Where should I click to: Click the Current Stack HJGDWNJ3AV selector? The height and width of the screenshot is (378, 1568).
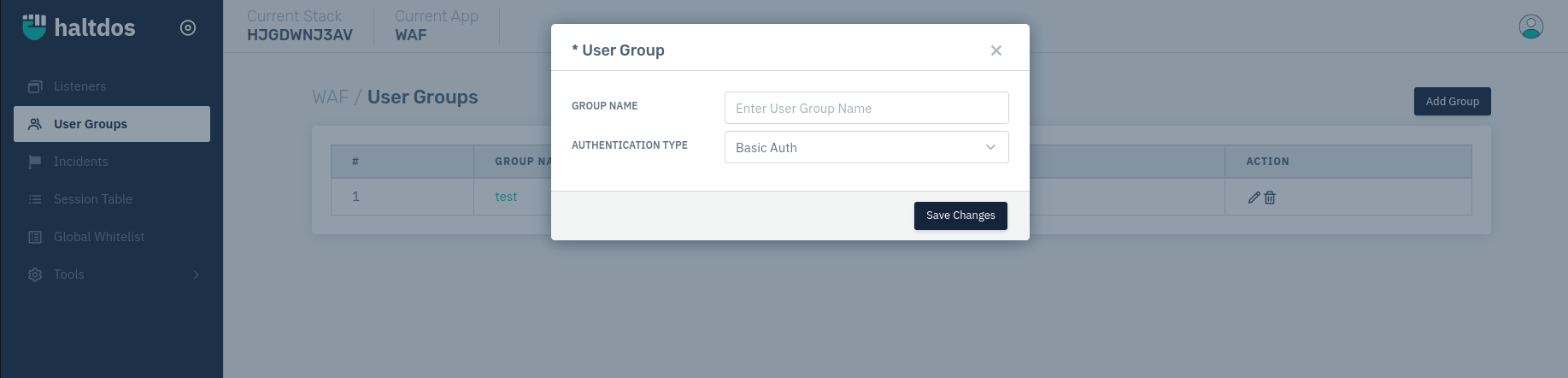(x=300, y=26)
